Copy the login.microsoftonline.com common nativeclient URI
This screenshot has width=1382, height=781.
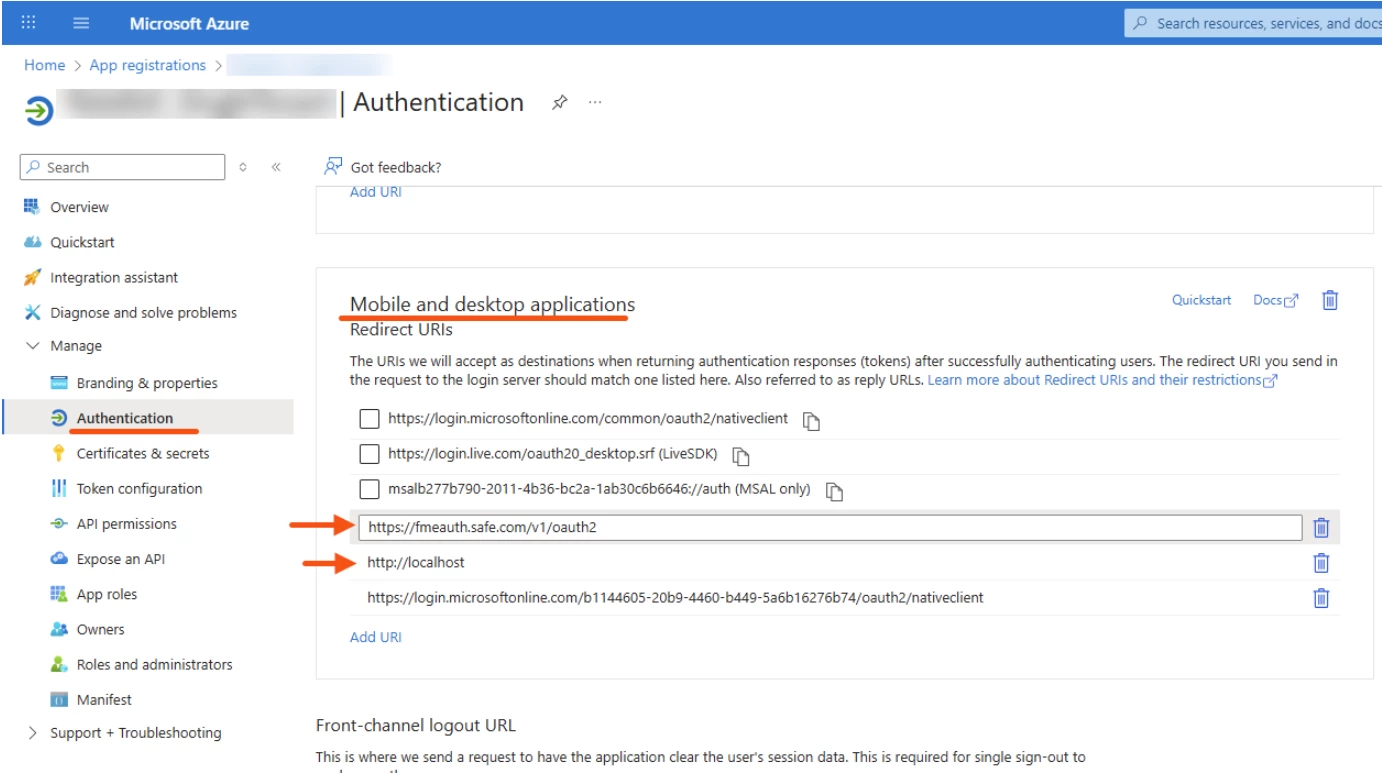click(812, 421)
